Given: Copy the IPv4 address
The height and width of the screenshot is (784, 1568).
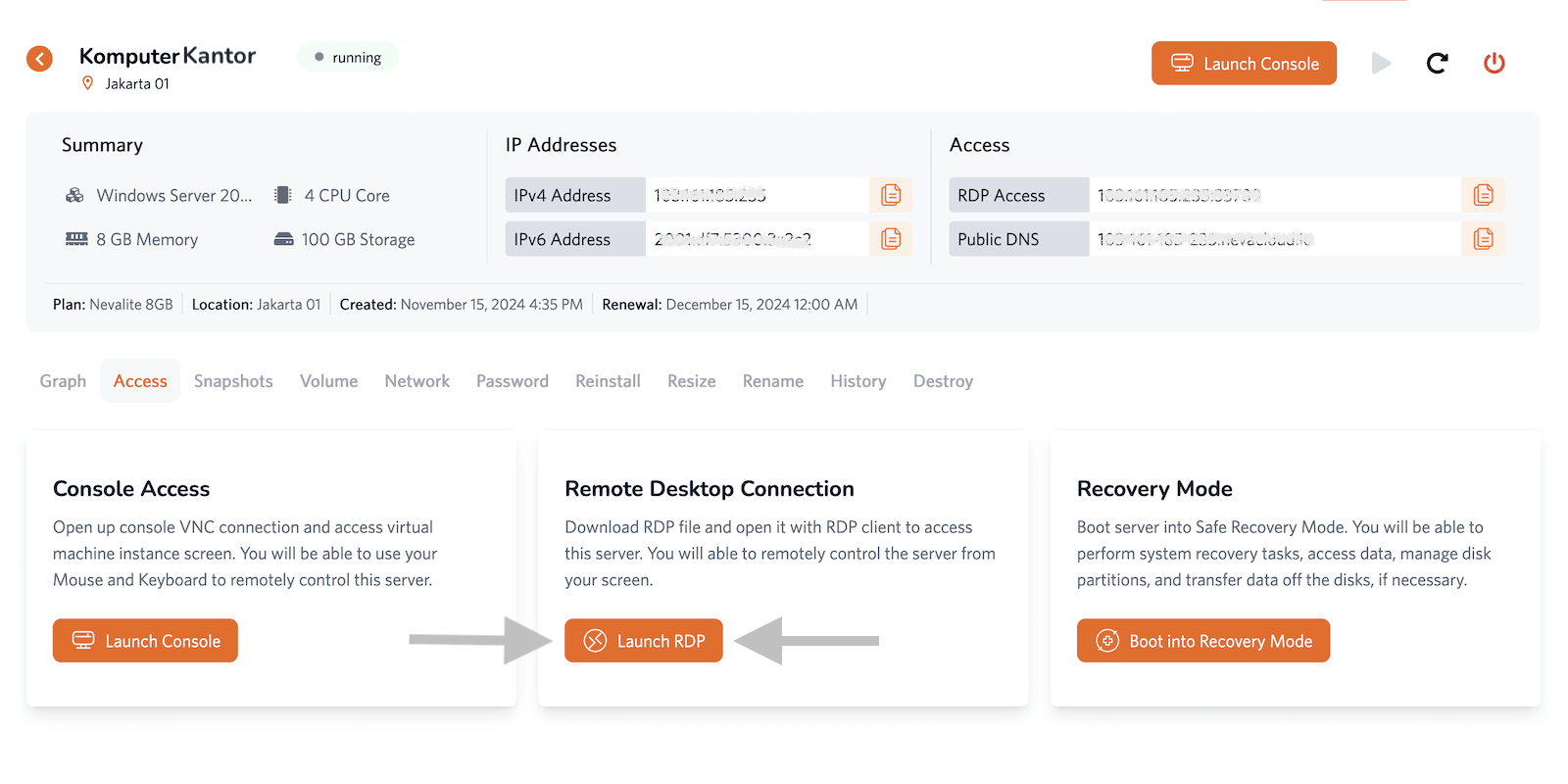Looking at the screenshot, I should point(890,195).
